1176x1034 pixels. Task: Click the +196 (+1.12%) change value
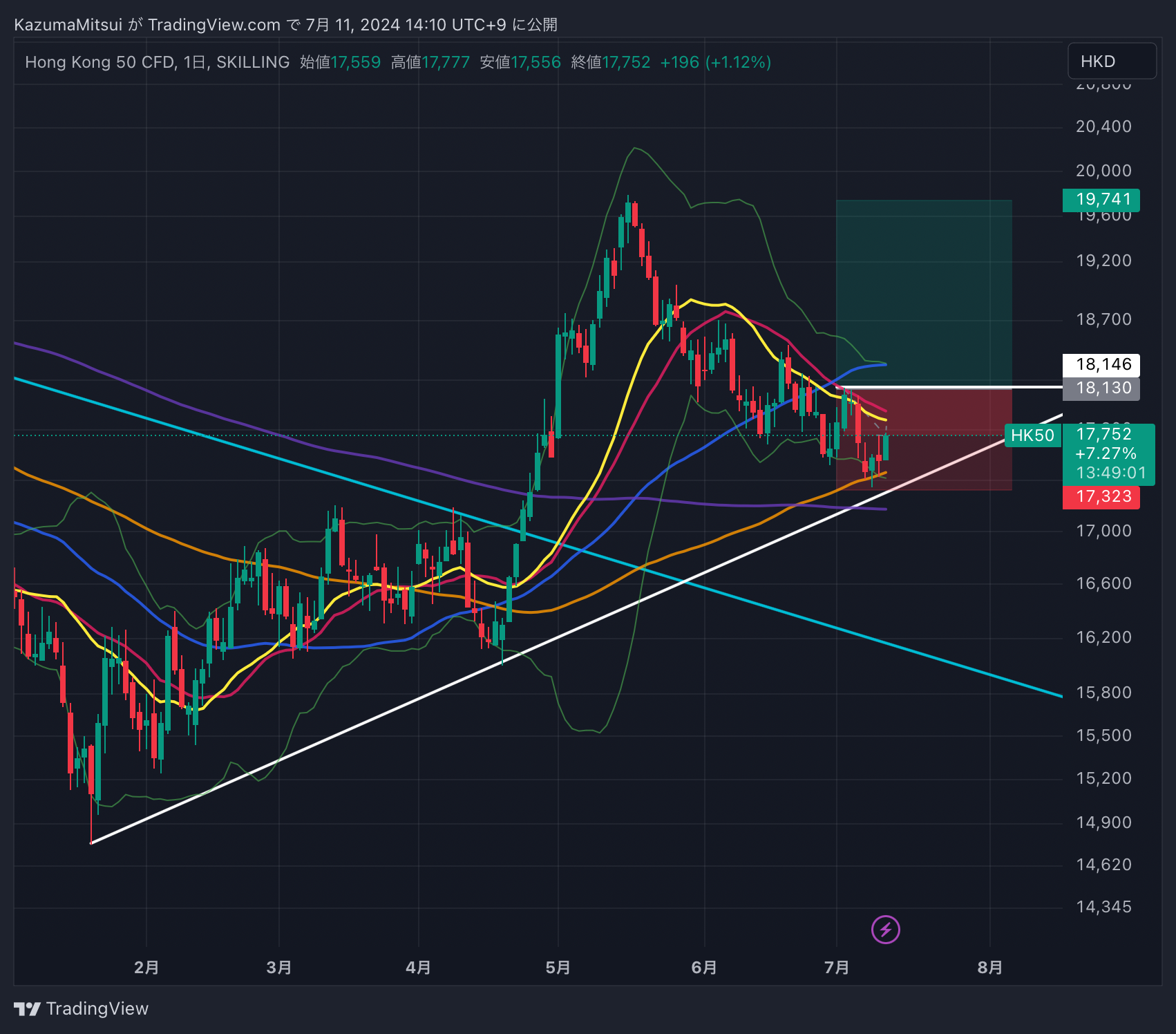(x=715, y=62)
